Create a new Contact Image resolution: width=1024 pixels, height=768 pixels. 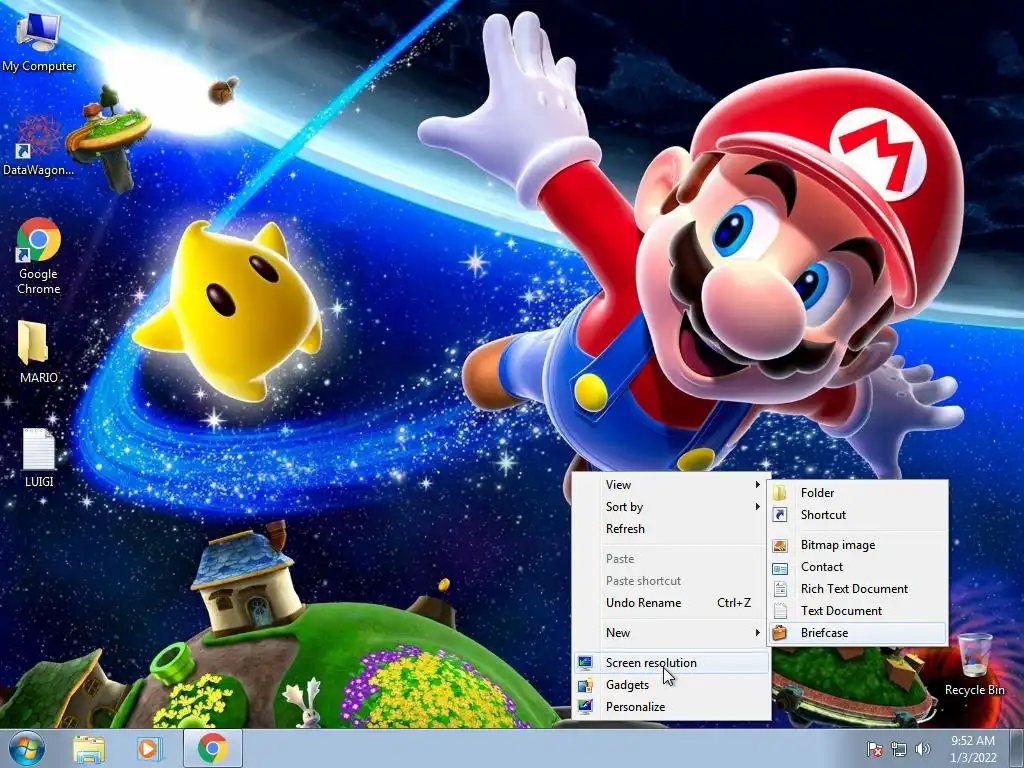[857, 568]
